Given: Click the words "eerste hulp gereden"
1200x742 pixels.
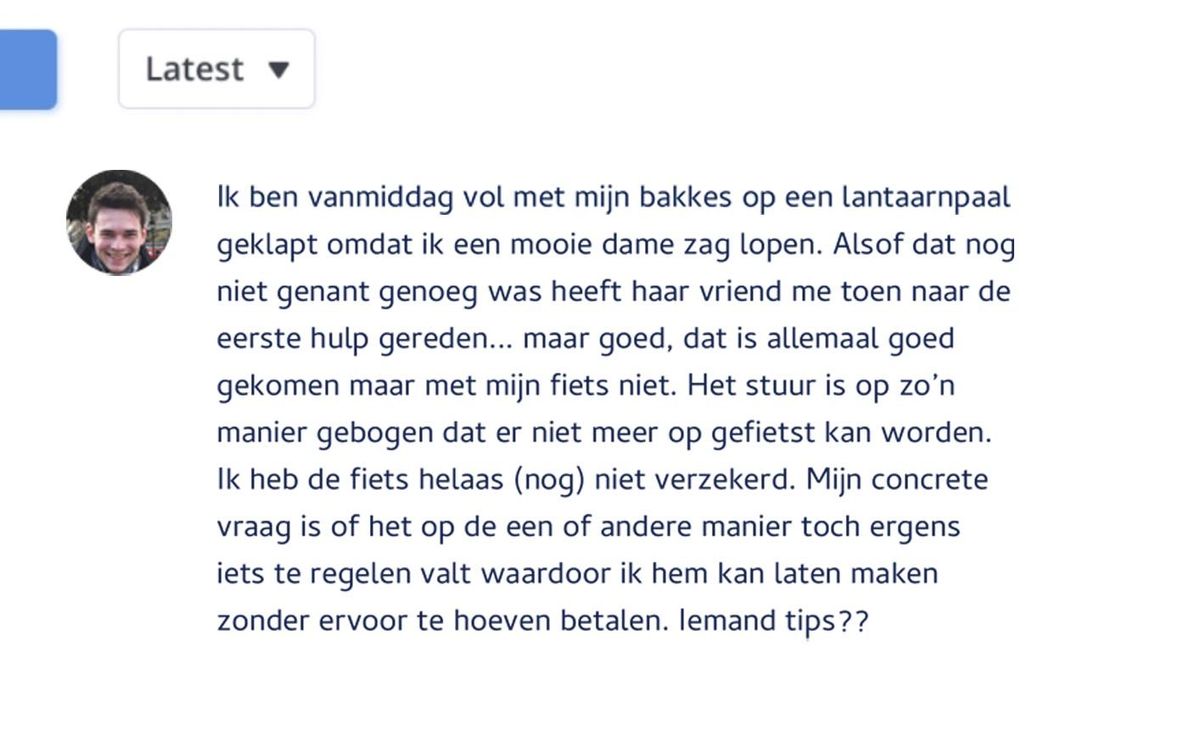Looking at the screenshot, I should click(353, 338).
